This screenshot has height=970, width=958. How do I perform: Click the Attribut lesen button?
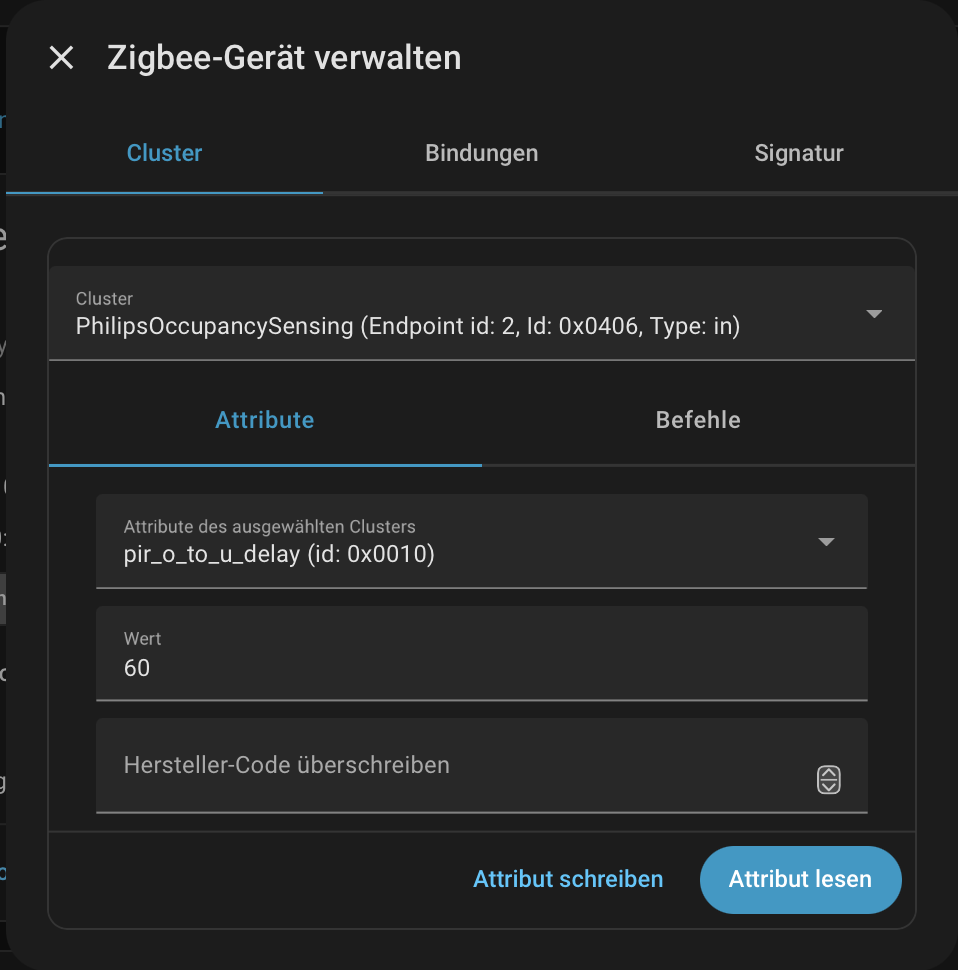point(800,879)
